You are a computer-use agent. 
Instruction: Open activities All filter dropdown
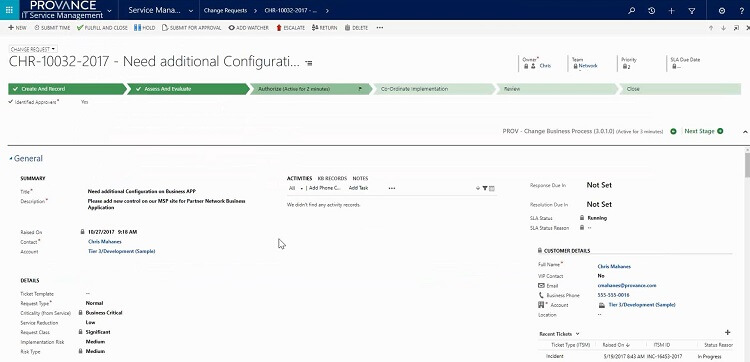[x=296, y=188]
